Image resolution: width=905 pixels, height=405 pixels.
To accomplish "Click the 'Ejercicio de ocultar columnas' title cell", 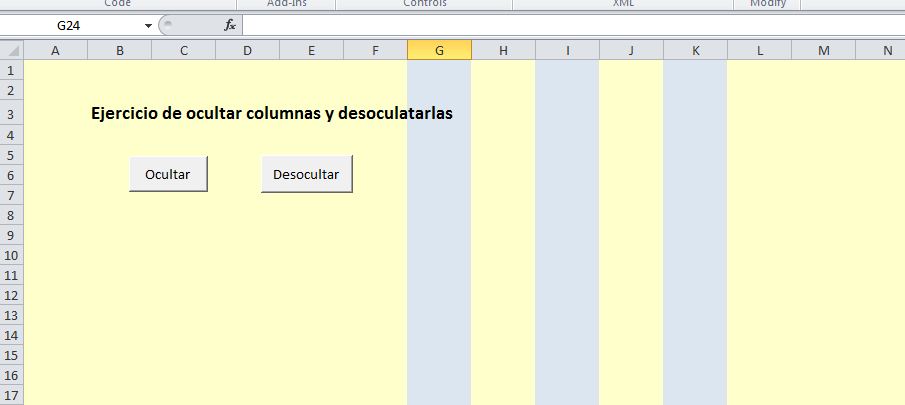I will (x=271, y=114).
